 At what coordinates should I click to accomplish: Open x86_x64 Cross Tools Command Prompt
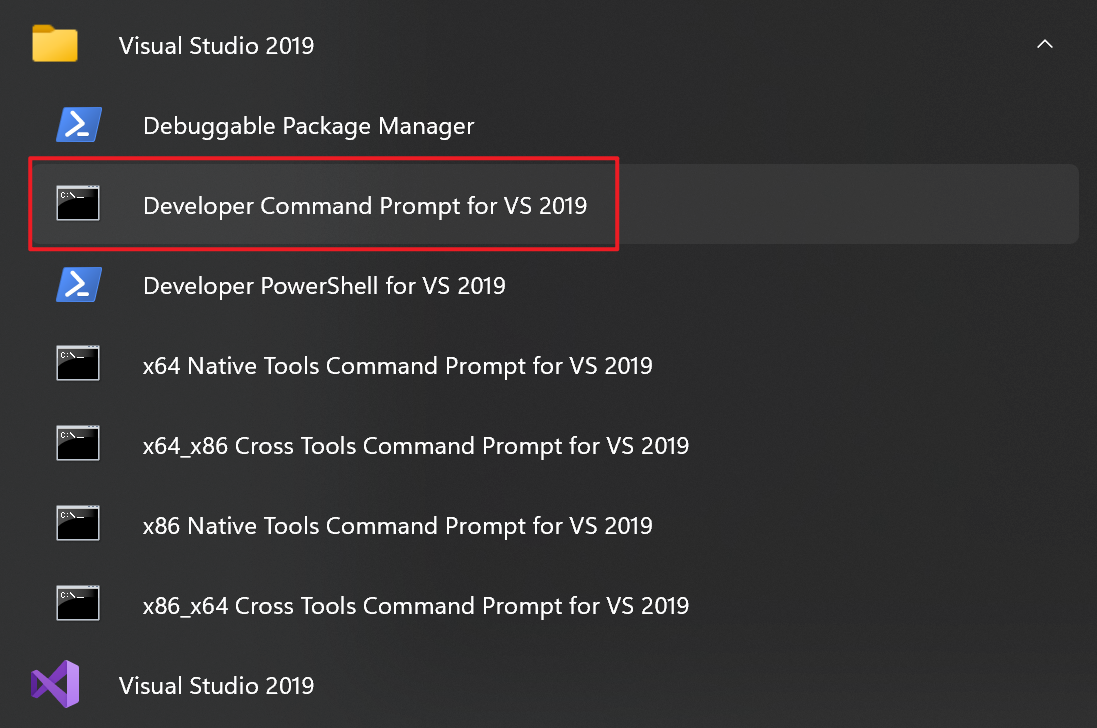click(415, 606)
